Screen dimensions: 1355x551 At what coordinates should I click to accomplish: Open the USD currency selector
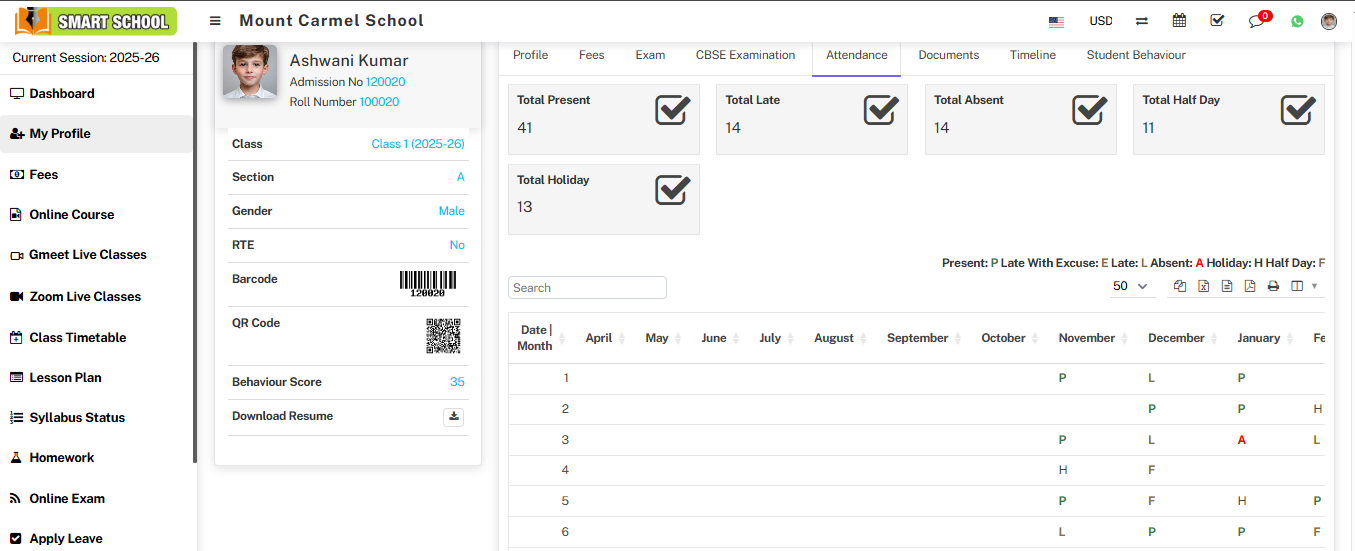click(1100, 21)
